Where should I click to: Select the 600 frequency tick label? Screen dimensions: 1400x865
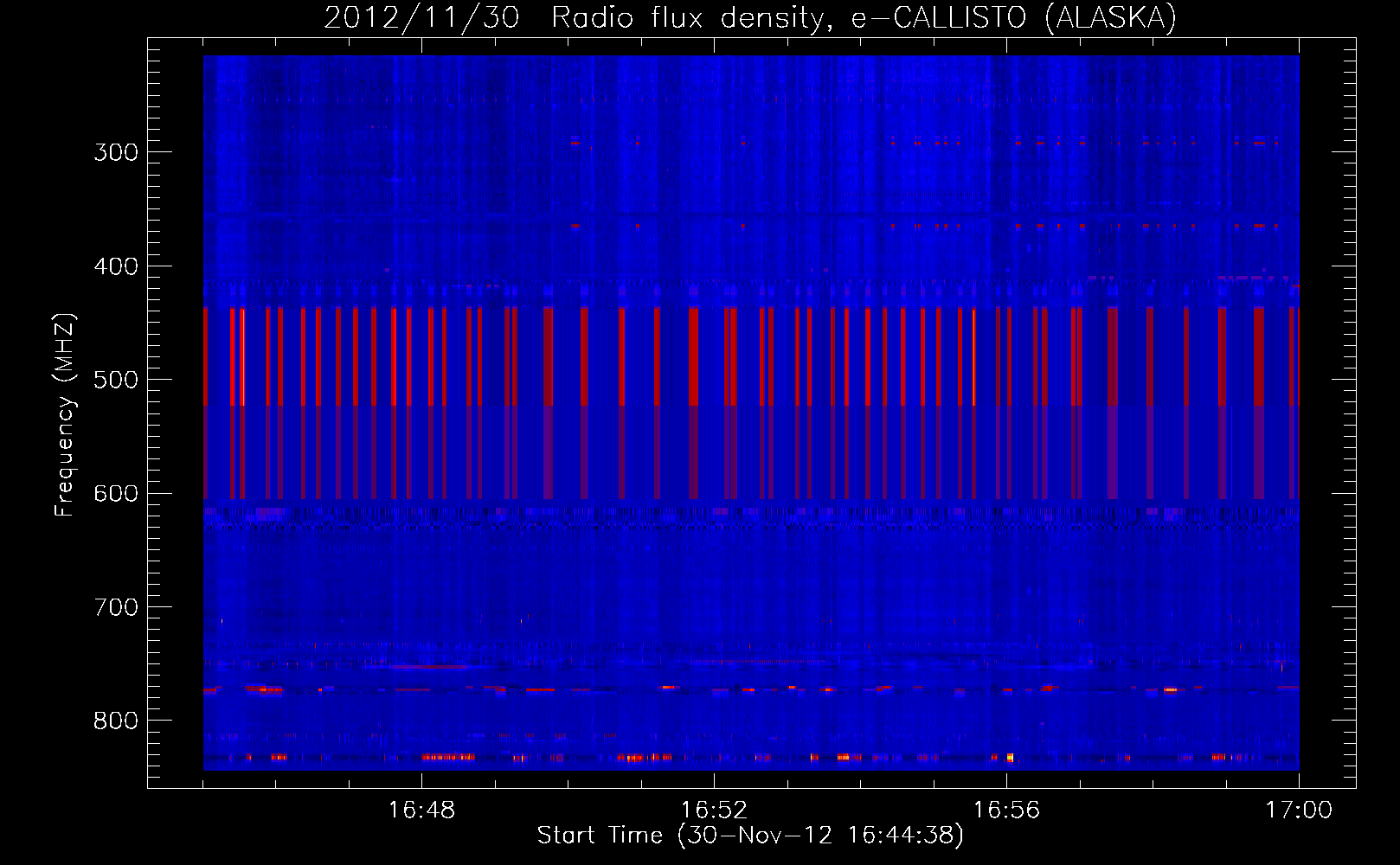tap(116, 493)
